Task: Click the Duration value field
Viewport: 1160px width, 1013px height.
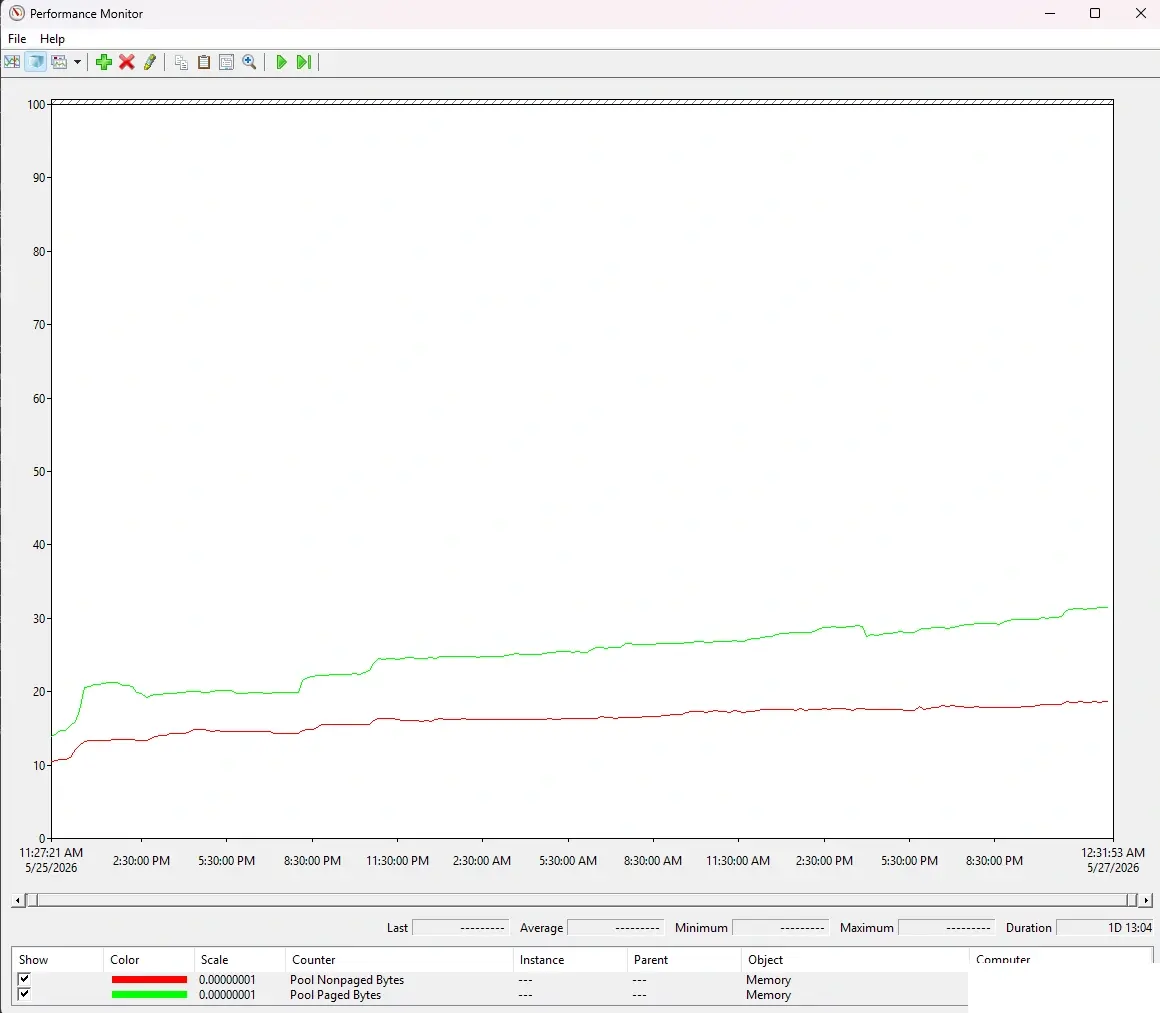Action: click(1105, 928)
